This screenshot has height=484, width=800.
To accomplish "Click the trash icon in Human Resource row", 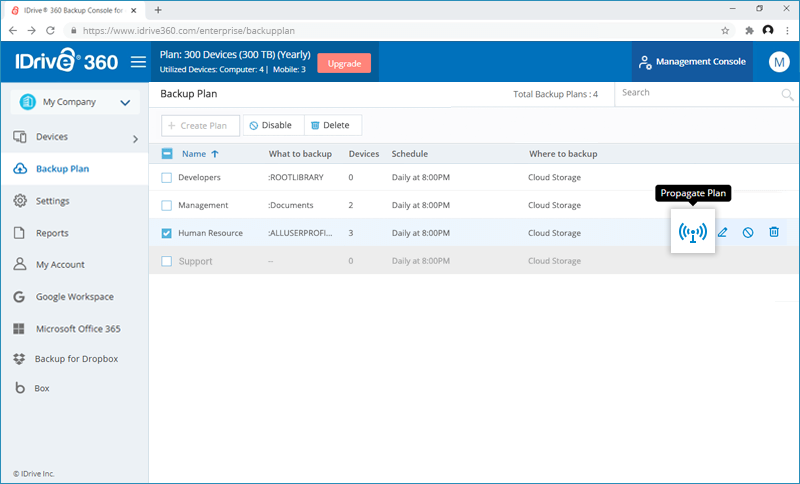I will point(774,232).
